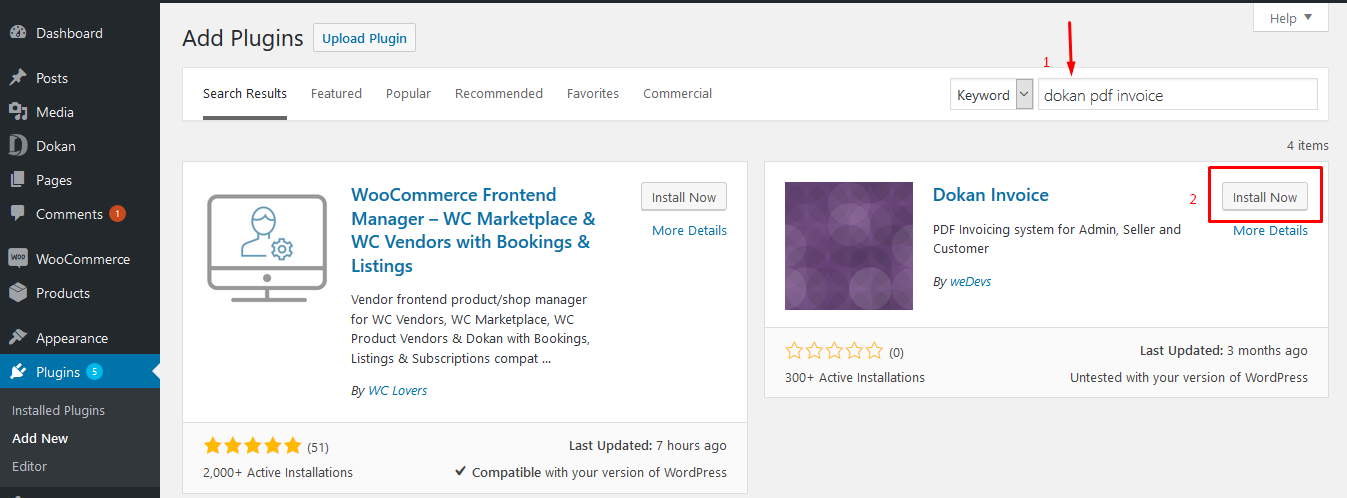Open the Dokan Invoice title link
Viewport: 1347px width, 498px height.
click(x=991, y=195)
